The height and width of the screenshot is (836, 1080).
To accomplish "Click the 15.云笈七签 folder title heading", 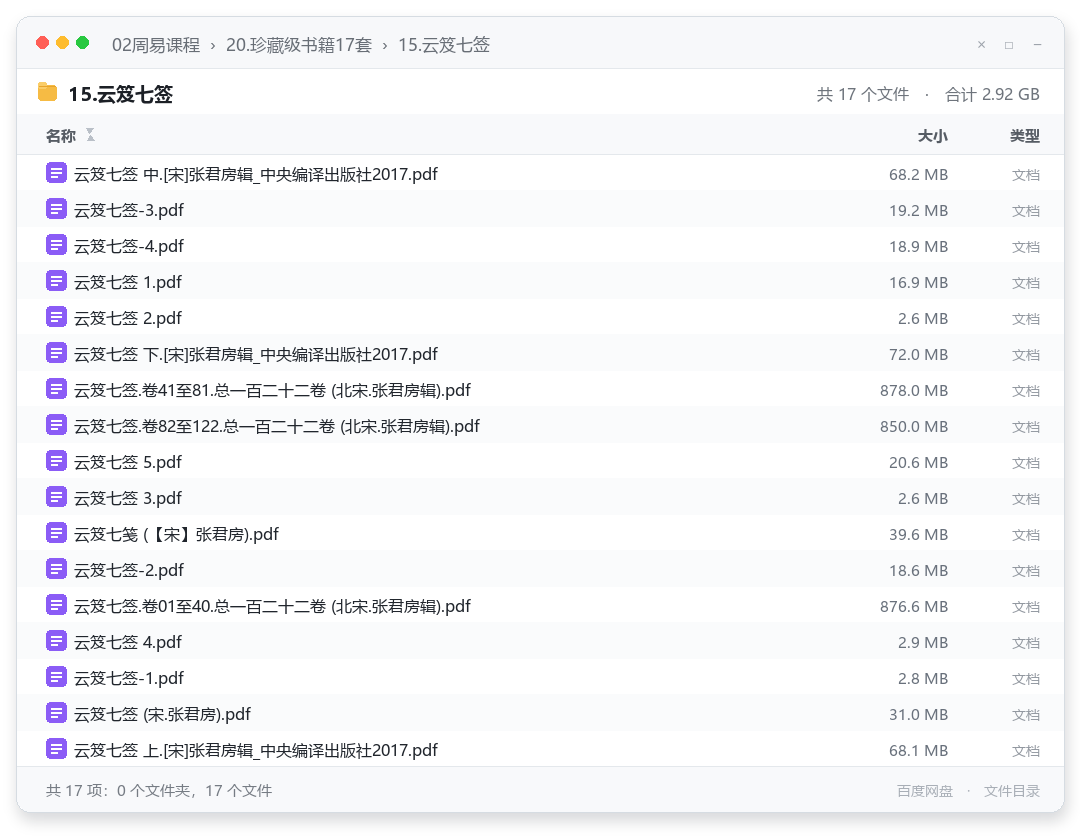I will click(x=121, y=94).
